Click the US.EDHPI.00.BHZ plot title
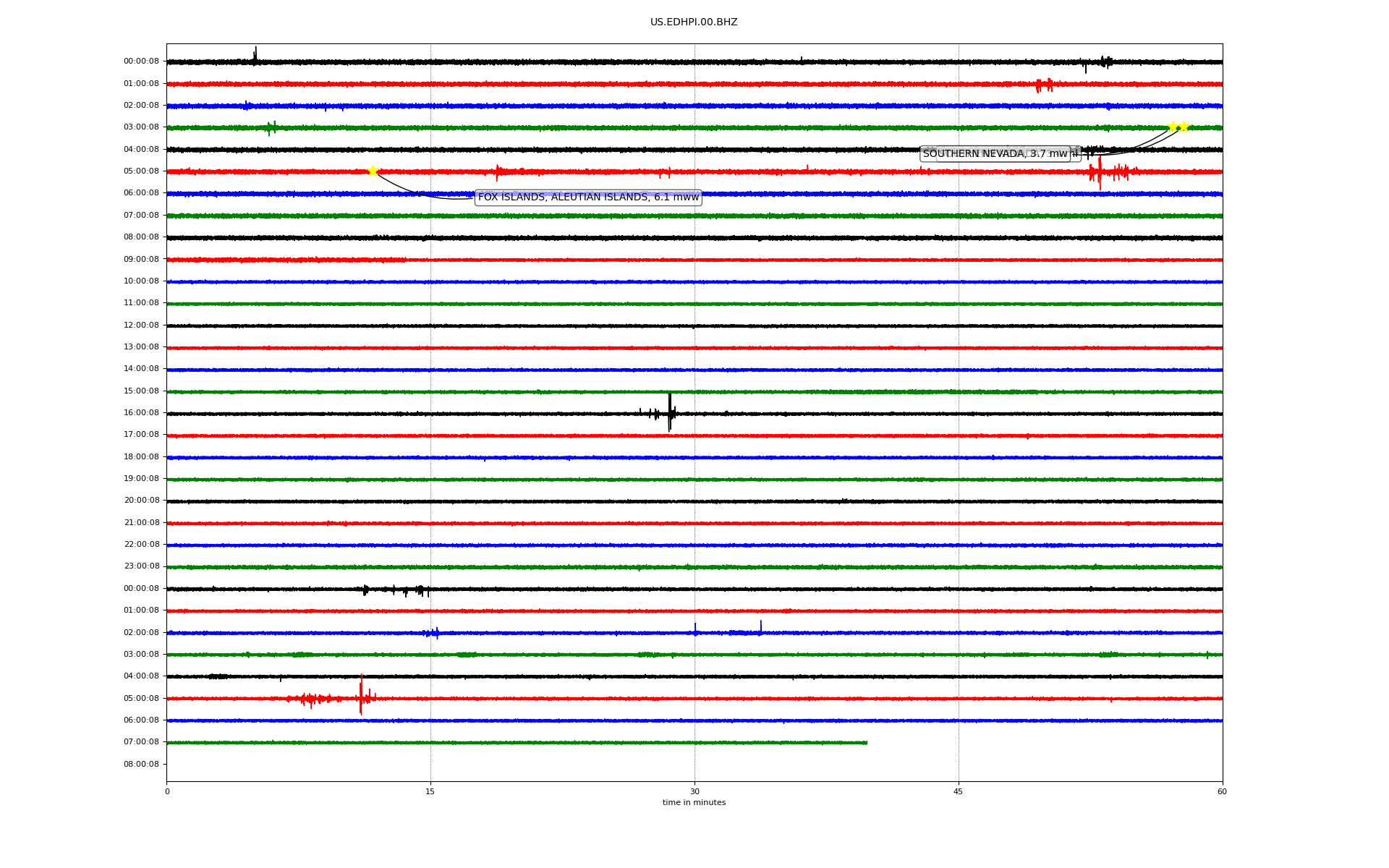 click(694, 22)
